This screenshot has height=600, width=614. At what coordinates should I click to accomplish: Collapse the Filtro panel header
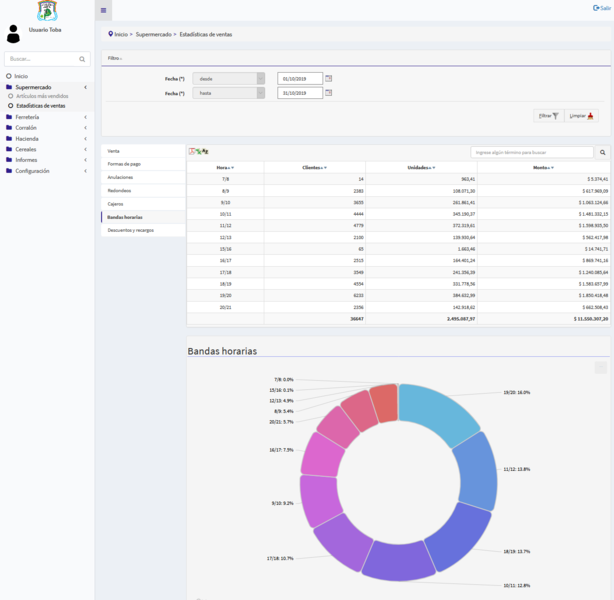(x=115, y=58)
